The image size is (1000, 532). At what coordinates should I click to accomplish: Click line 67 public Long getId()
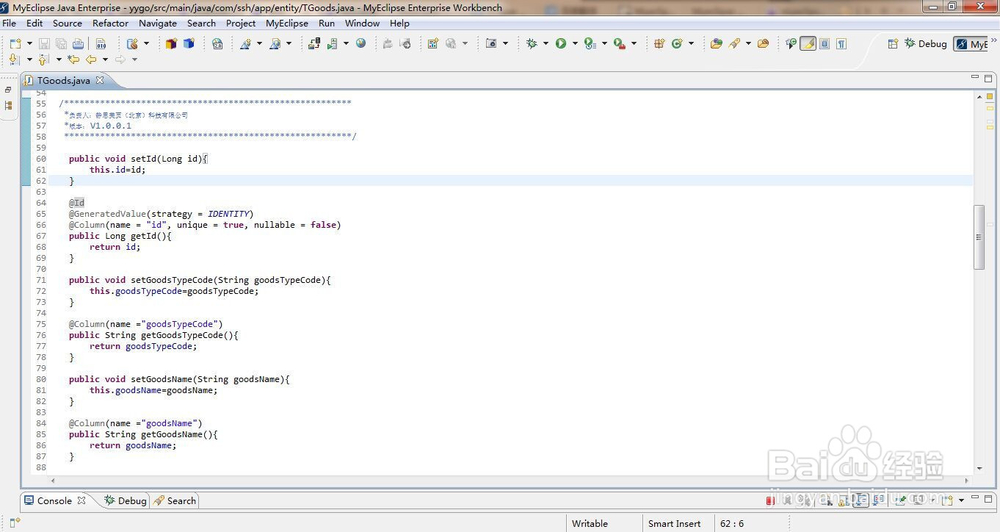121,236
